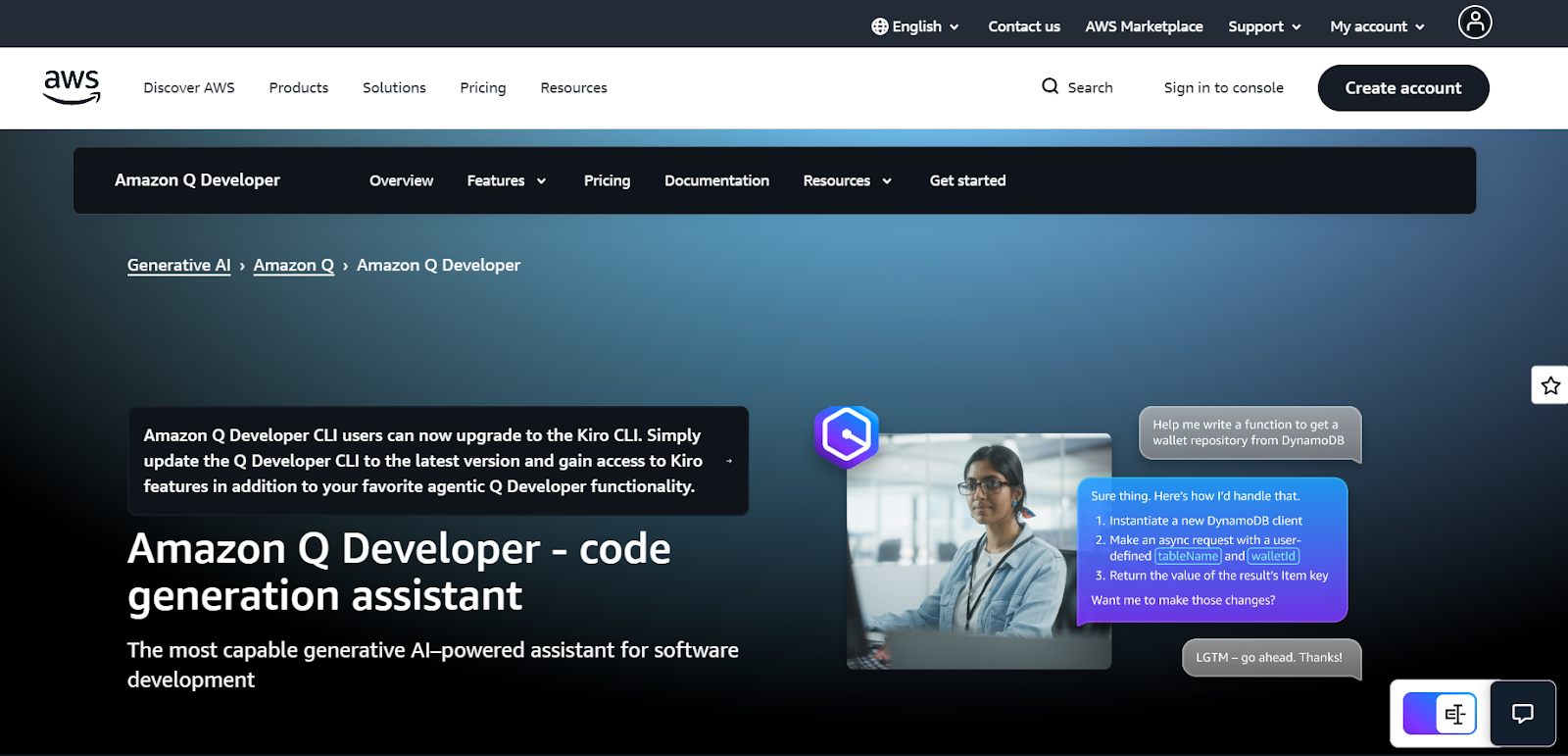Expand the Support dropdown
This screenshot has width=1568, height=756.
click(x=1264, y=26)
